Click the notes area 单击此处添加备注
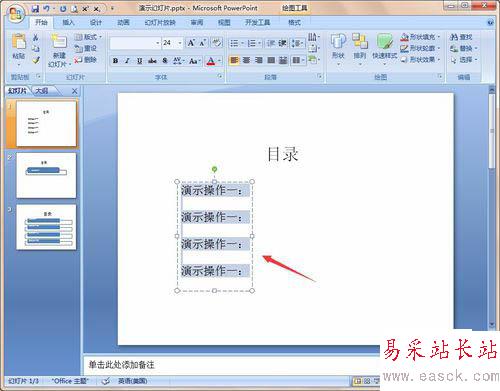The image size is (500, 391). pos(121,365)
